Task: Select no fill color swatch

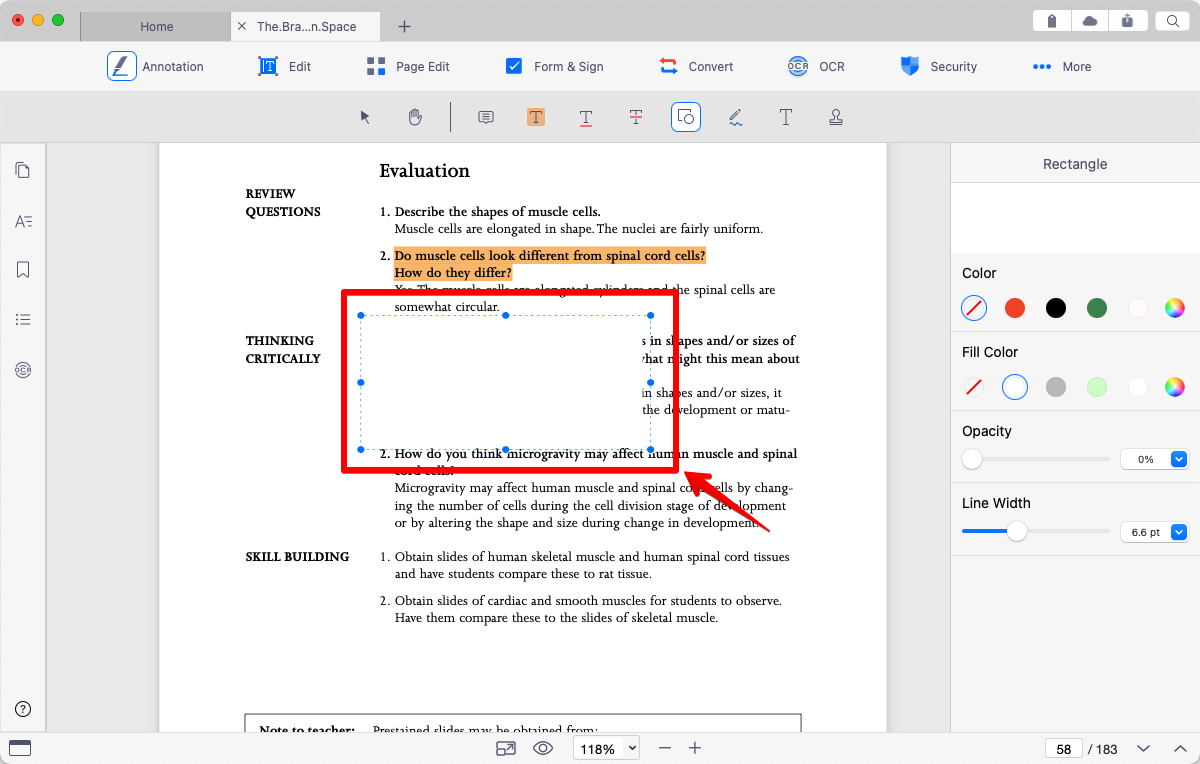Action: coord(973,387)
